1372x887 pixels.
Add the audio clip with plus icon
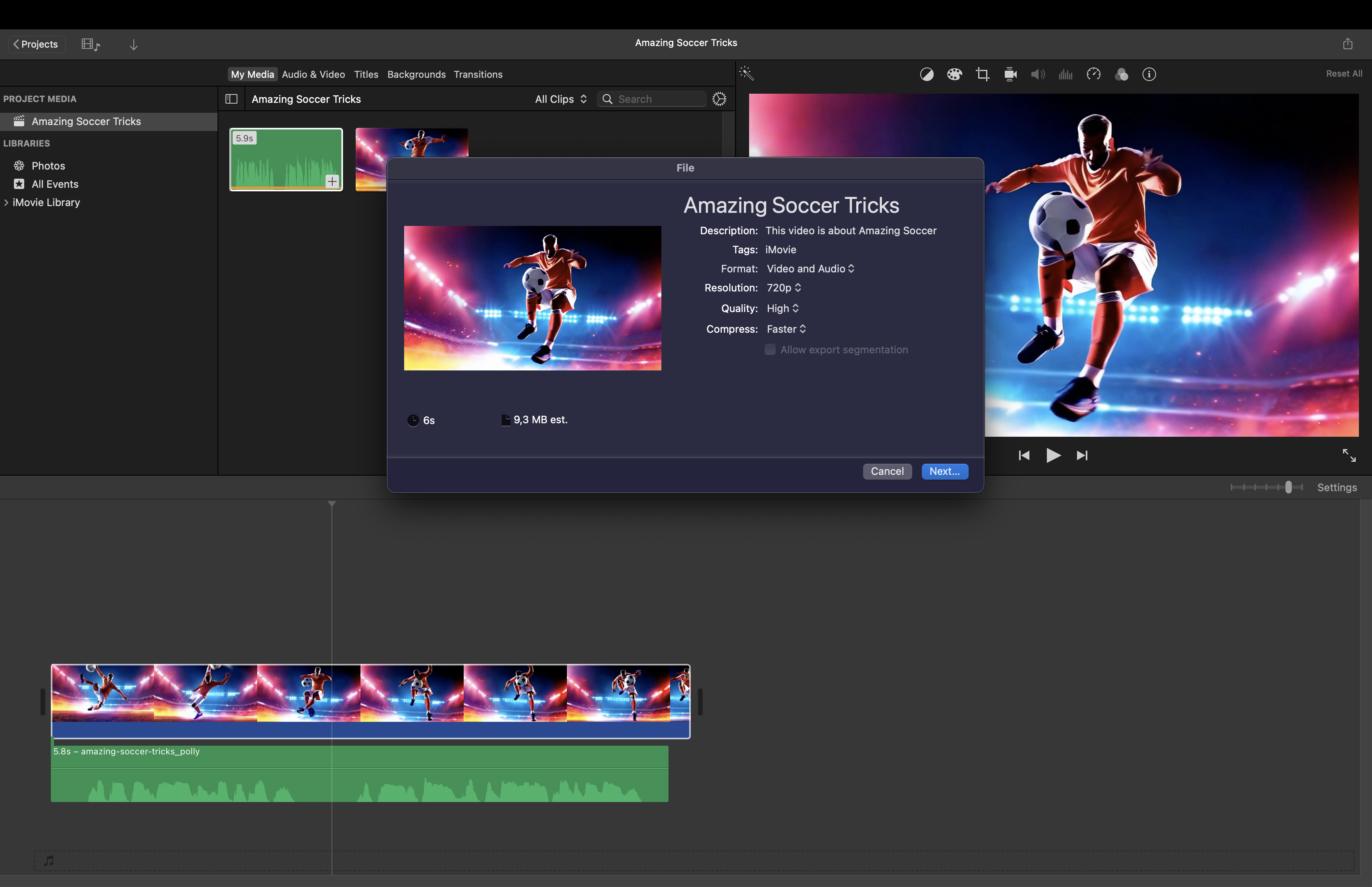click(x=332, y=181)
